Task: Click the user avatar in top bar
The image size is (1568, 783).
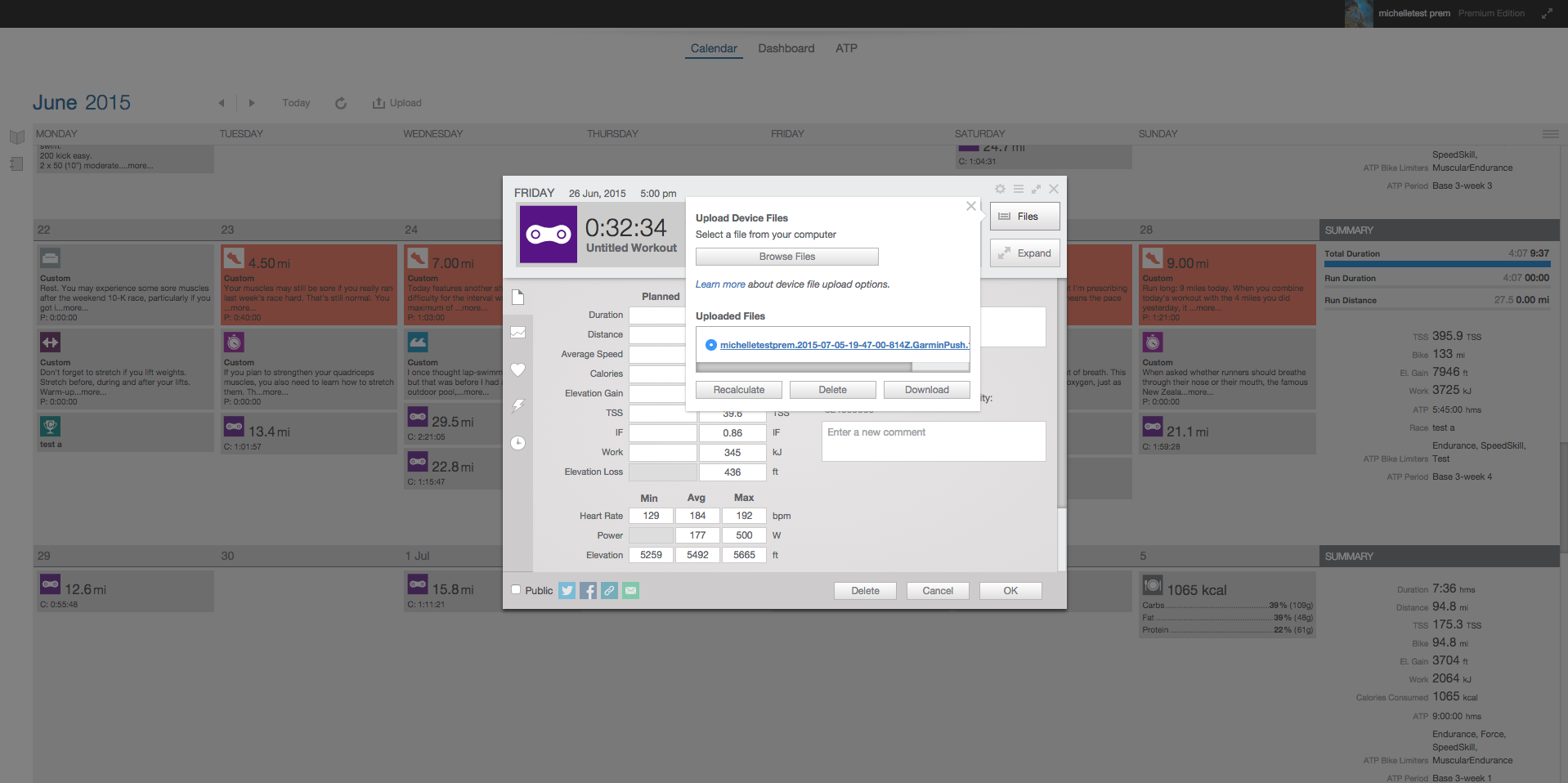Action: tap(1359, 13)
